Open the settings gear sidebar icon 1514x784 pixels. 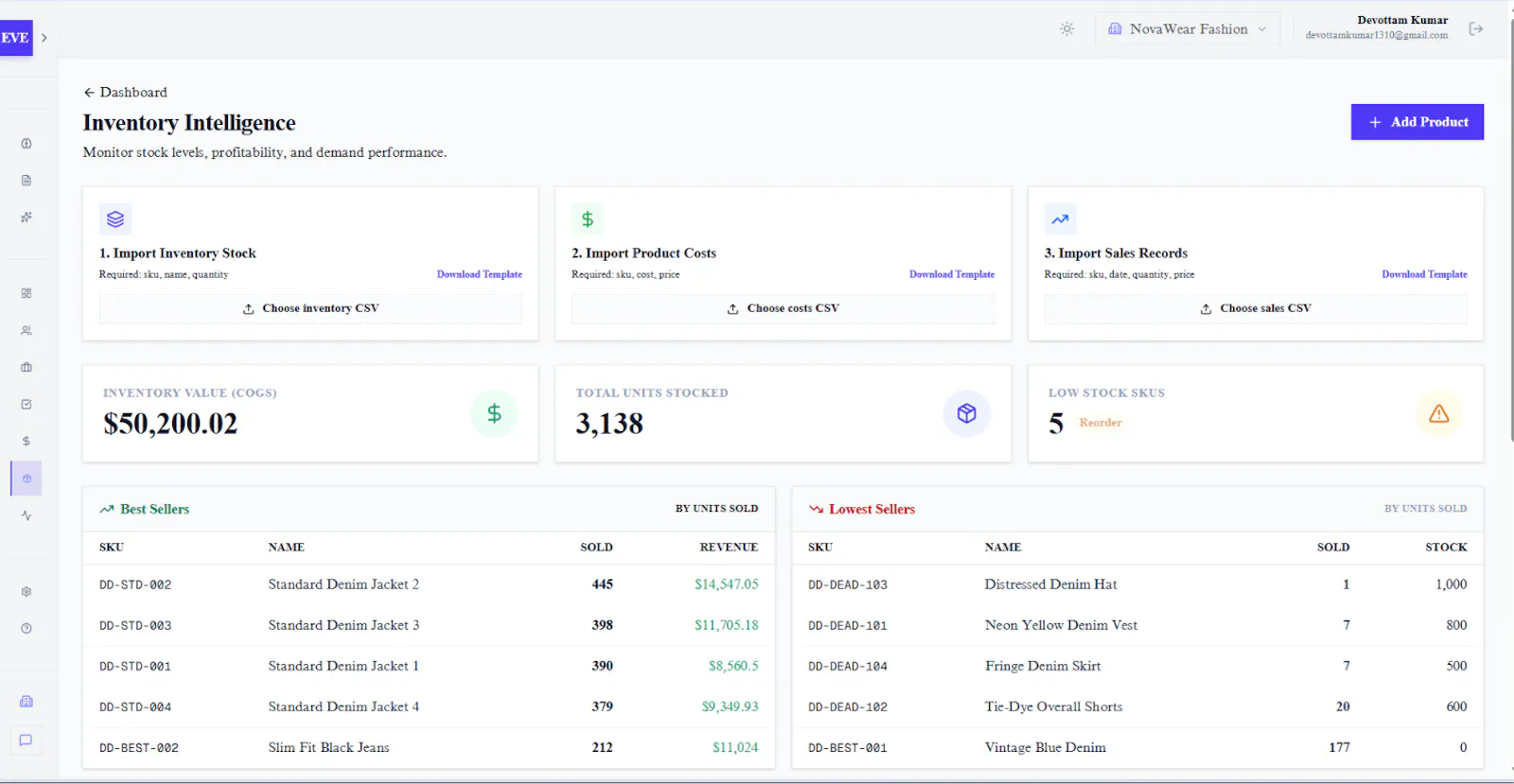click(x=26, y=592)
